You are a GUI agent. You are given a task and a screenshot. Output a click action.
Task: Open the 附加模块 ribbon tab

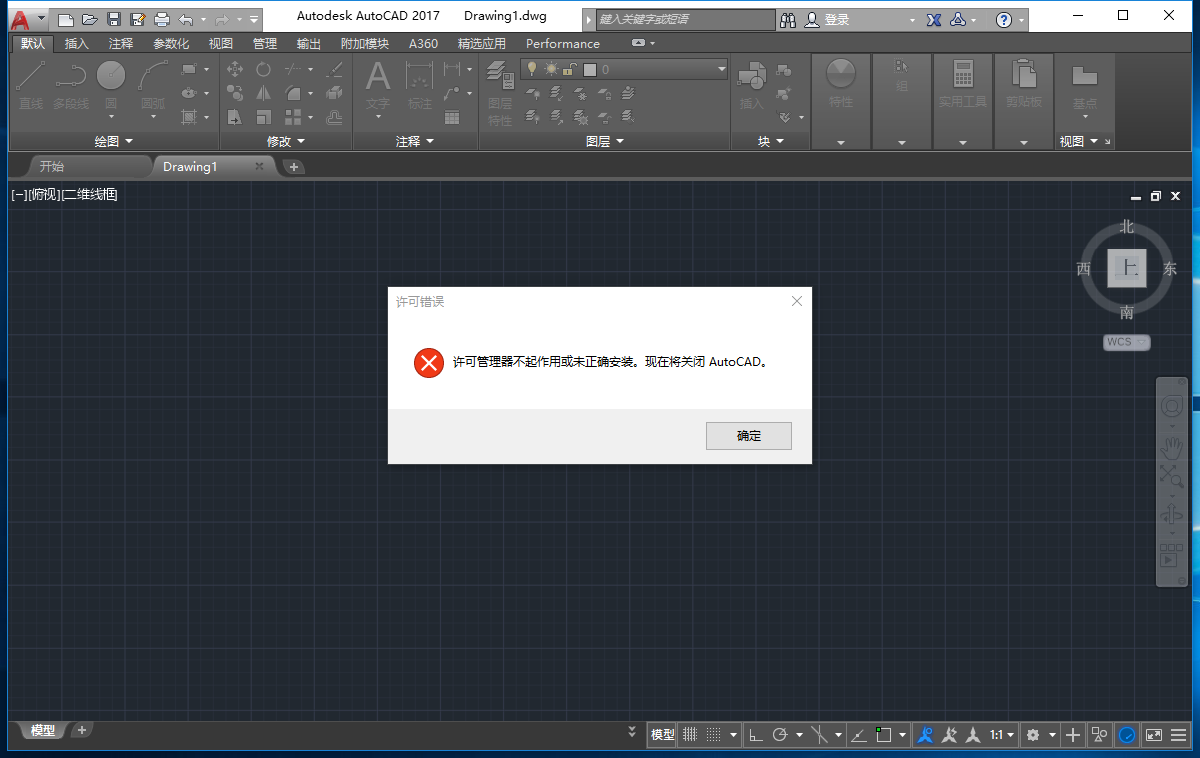365,43
